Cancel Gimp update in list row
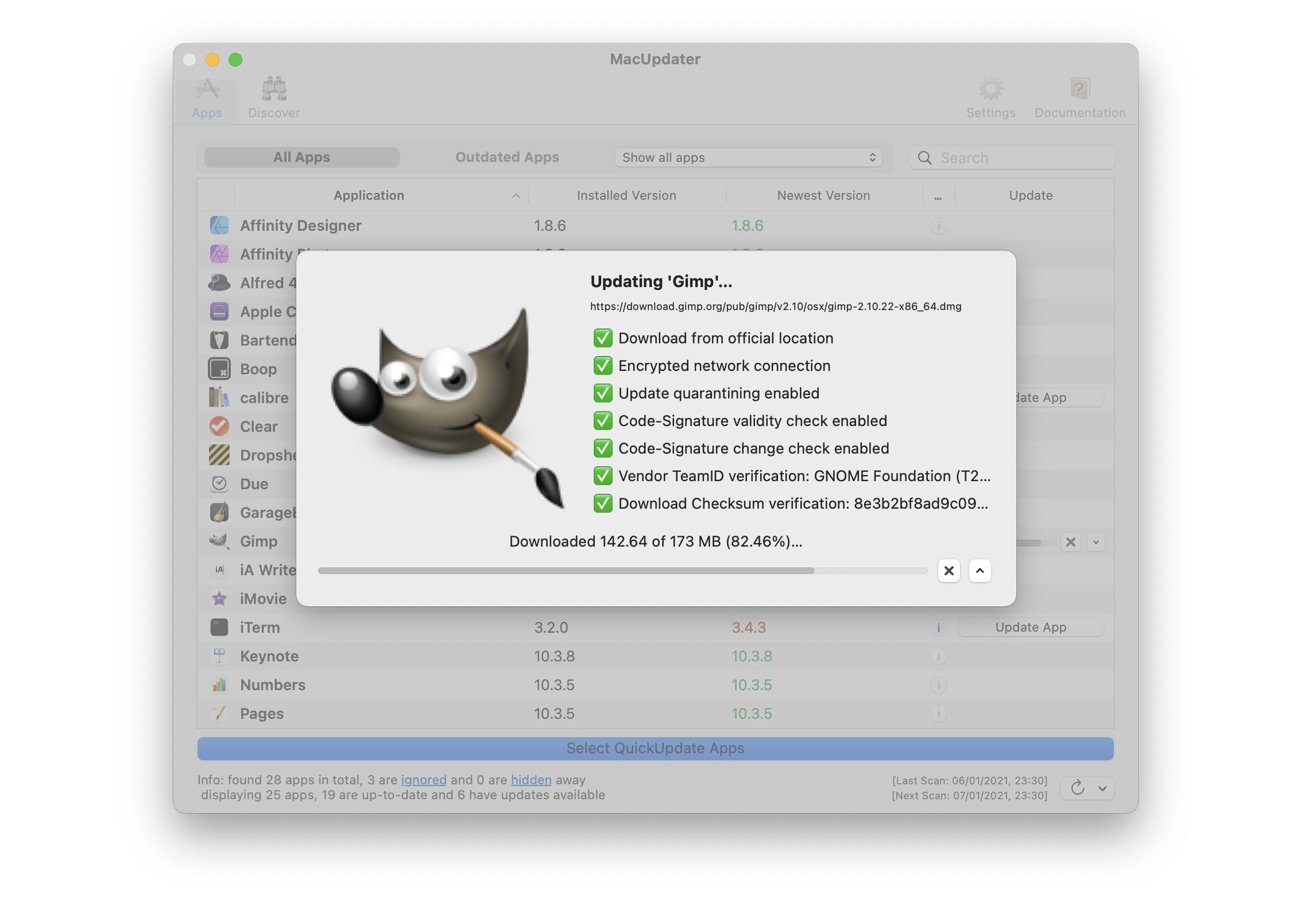This screenshot has height=898, width=1312. click(x=1070, y=542)
